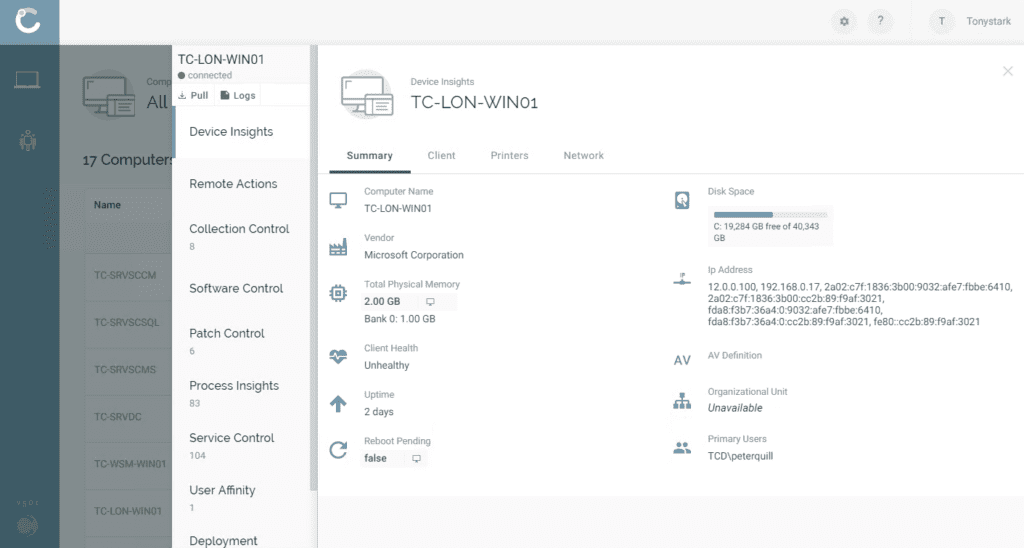The width and height of the screenshot is (1024, 548).
Task: Click the connected status under TC-LON-WIN01
Action: click(204, 76)
